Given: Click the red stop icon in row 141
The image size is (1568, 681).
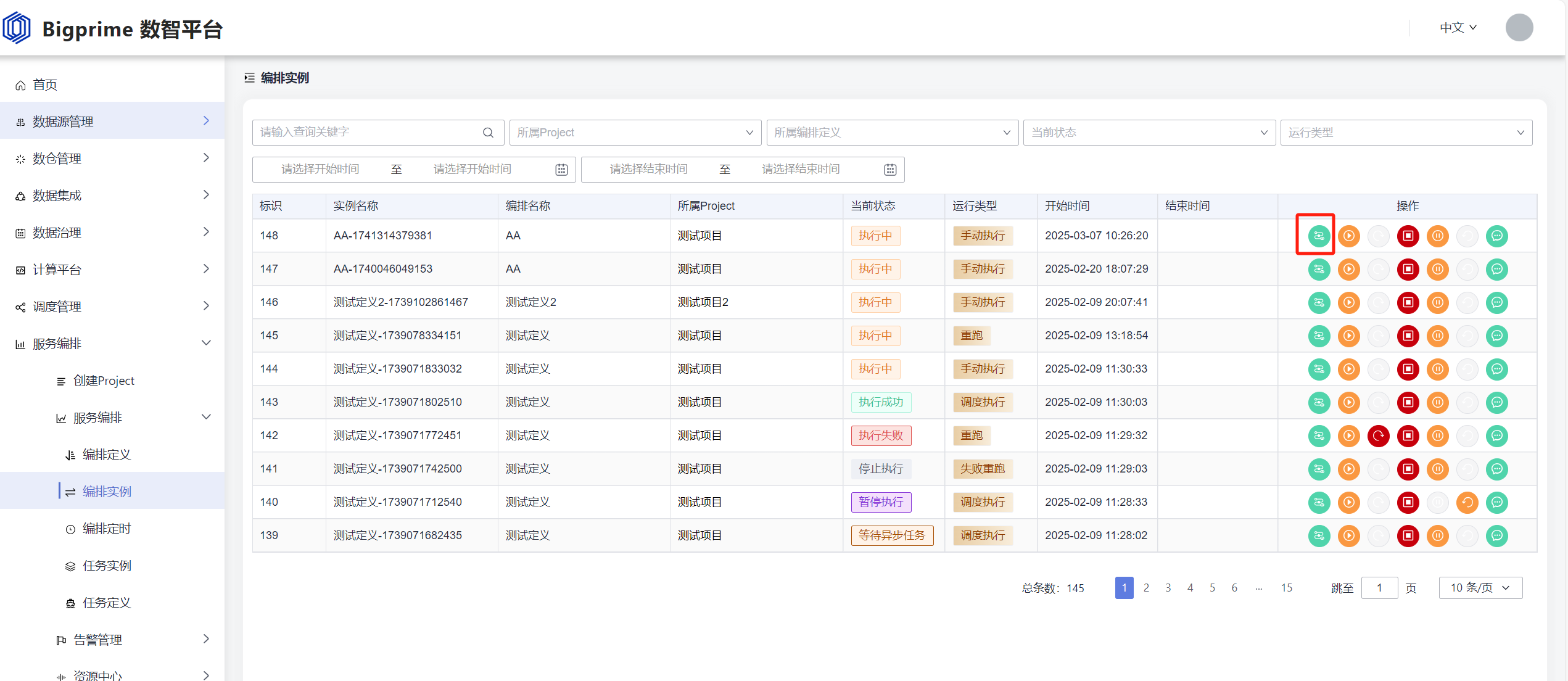Looking at the screenshot, I should 1408,469.
